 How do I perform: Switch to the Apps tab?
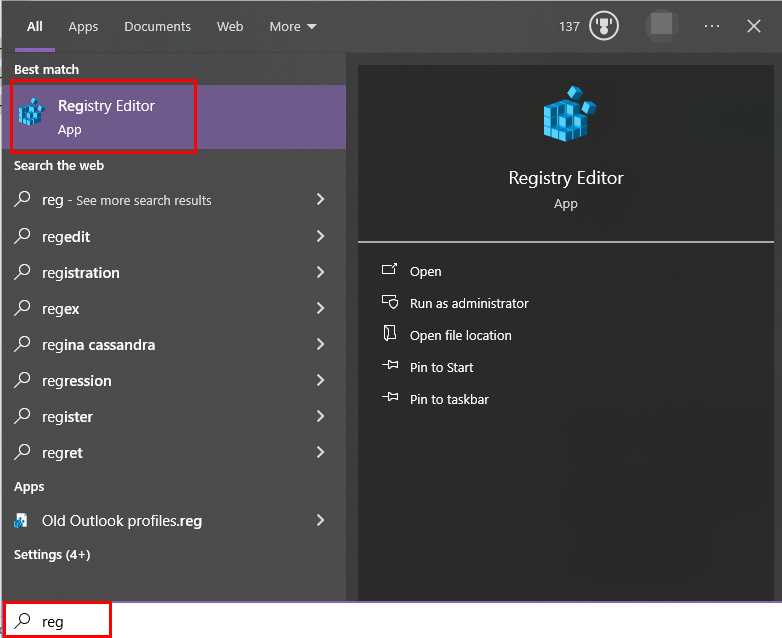(x=83, y=26)
